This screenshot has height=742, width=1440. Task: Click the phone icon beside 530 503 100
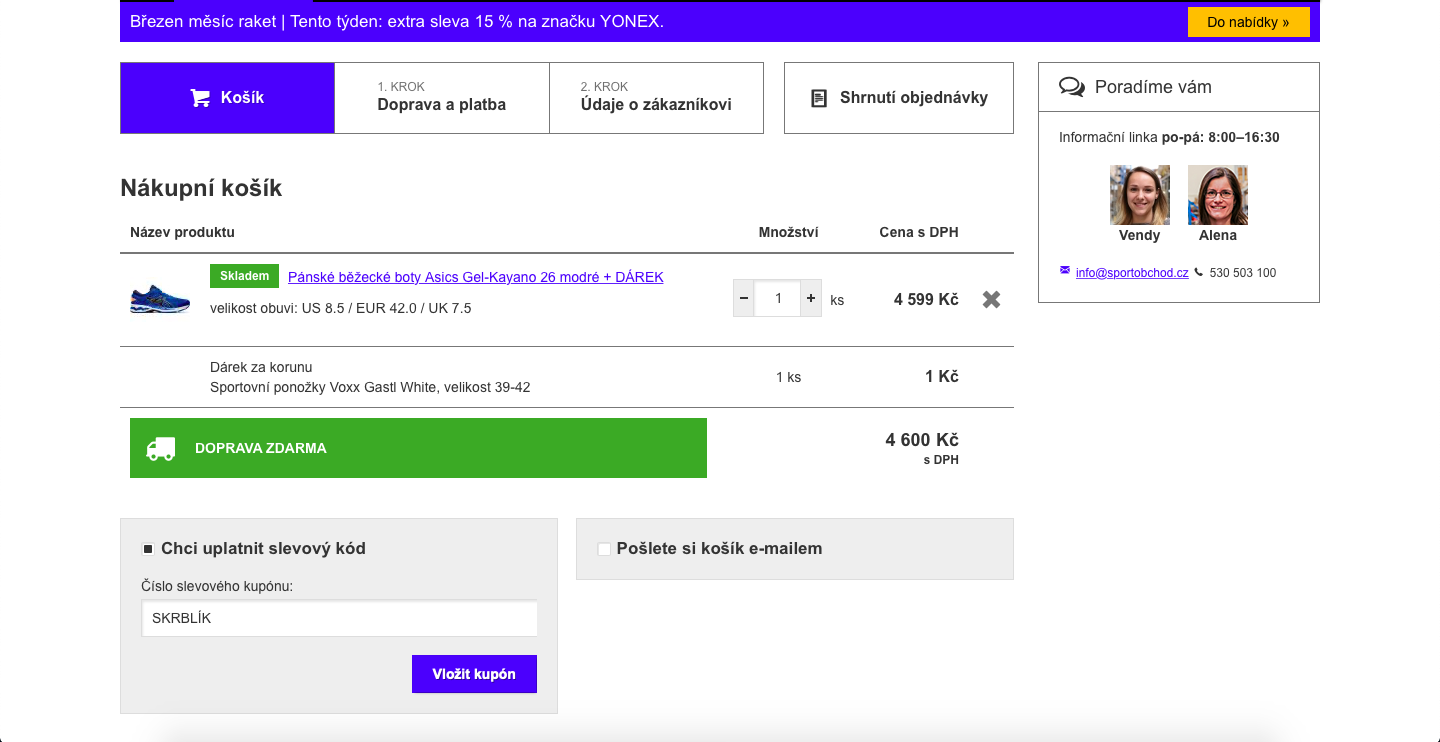coord(1199,272)
